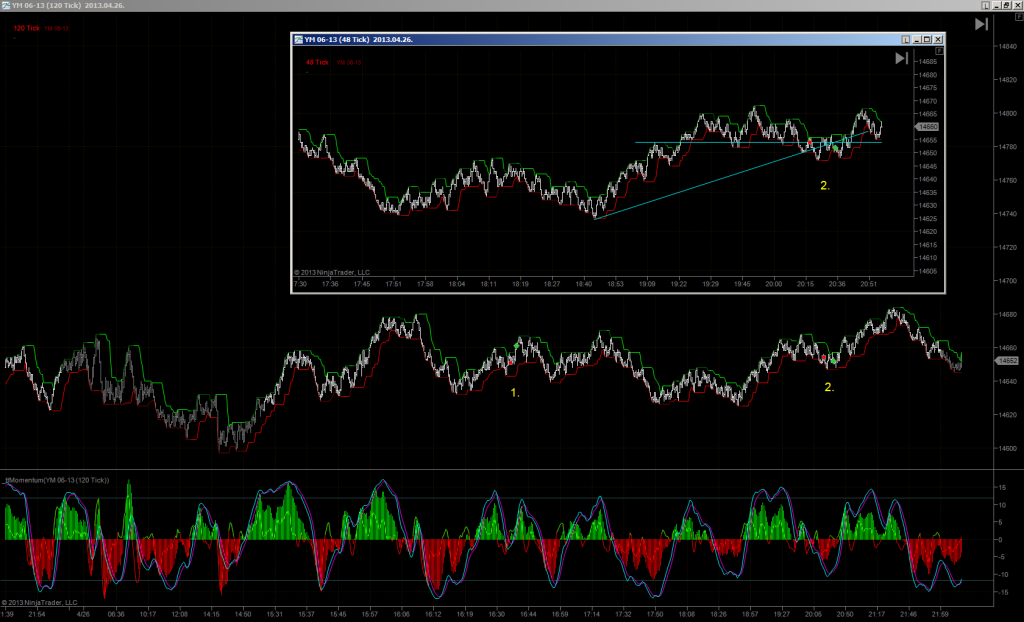Close the 48 Tick chart window
The width and height of the screenshot is (1024, 622).
(x=937, y=39)
